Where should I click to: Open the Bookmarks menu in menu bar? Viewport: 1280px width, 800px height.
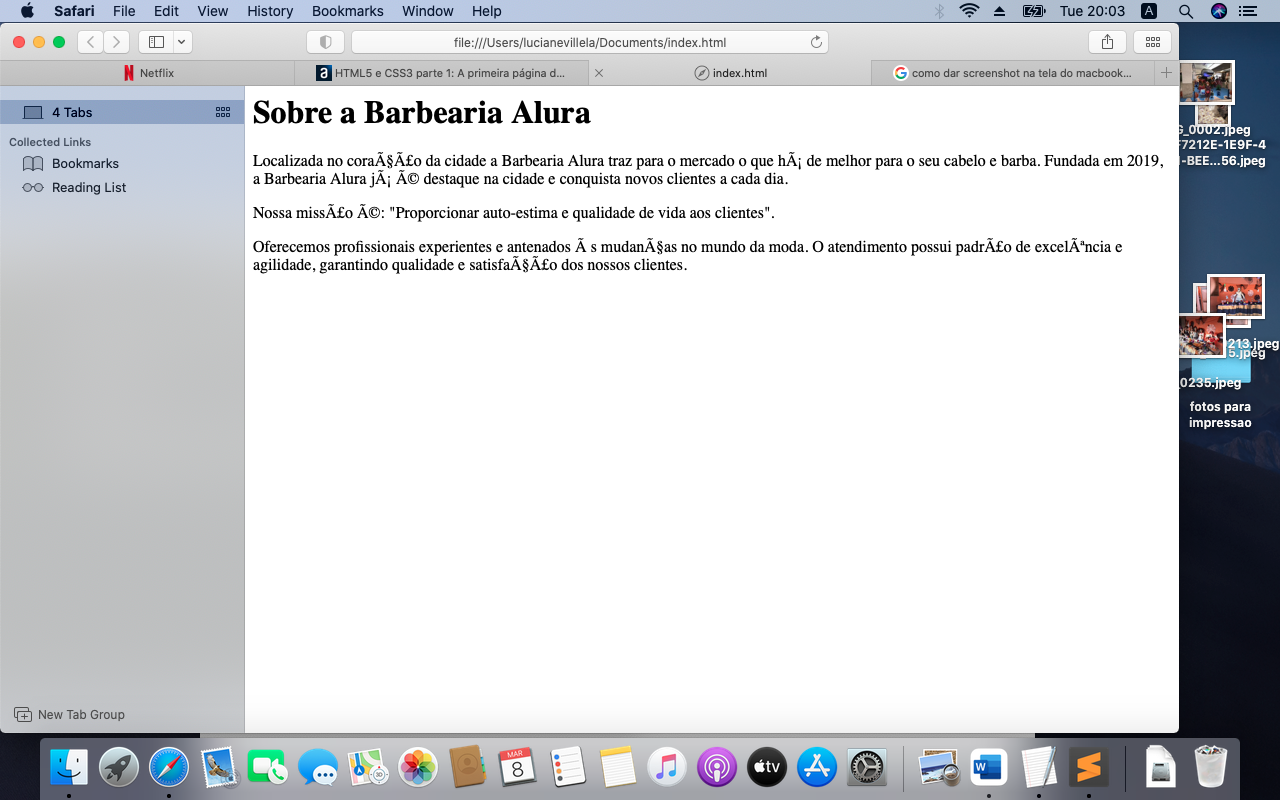347,11
